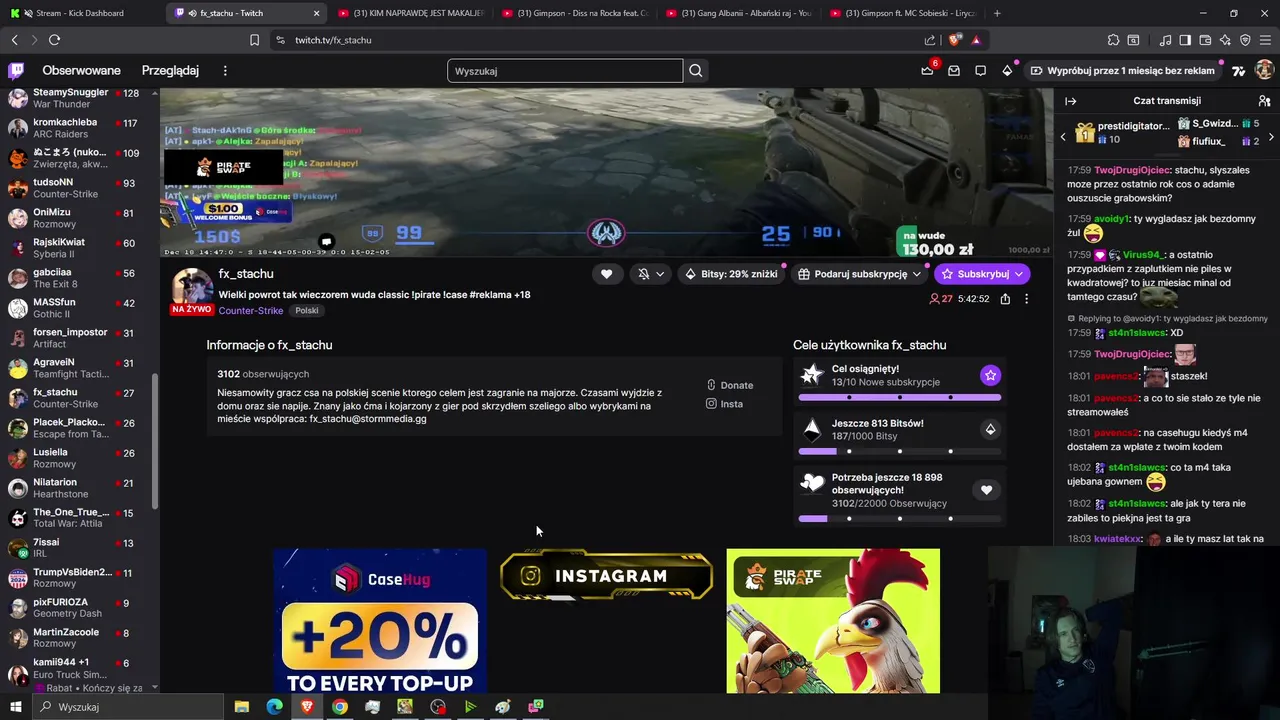Open SteamySnuggler channel in sidebar
The width and height of the screenshot is (1280, 720).
coord(79,98)
